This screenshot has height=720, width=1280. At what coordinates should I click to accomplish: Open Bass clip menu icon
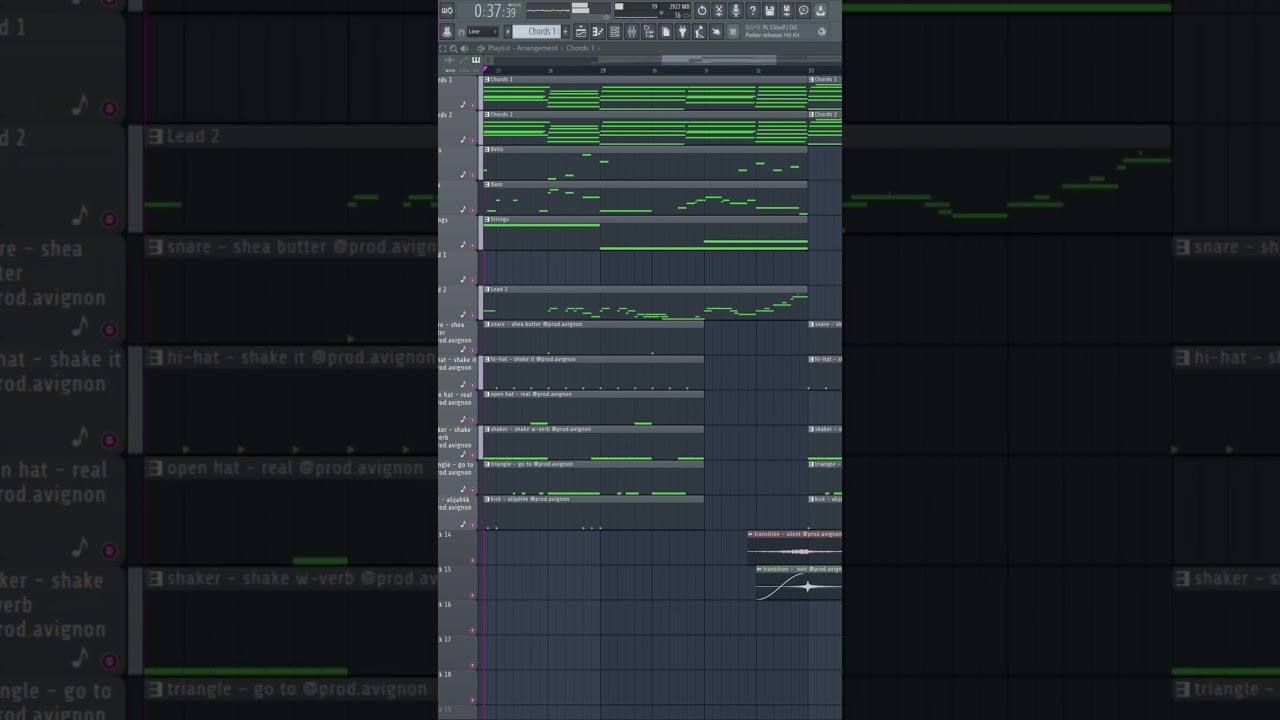(487, 184)
